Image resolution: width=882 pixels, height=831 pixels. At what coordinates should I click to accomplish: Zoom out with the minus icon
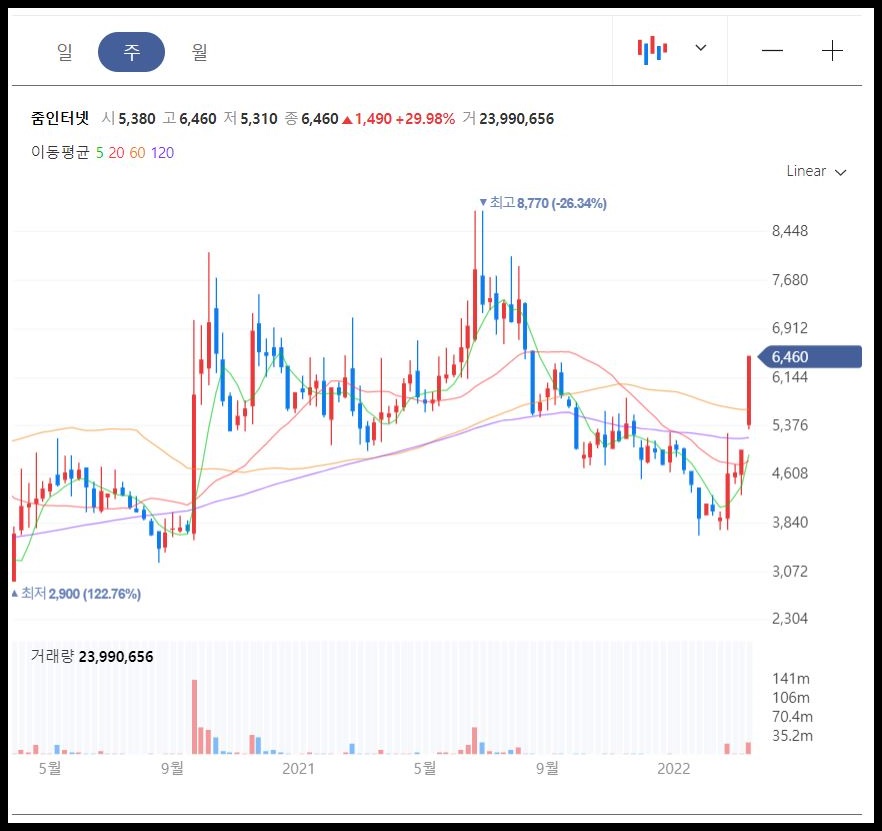click(772, 51)
